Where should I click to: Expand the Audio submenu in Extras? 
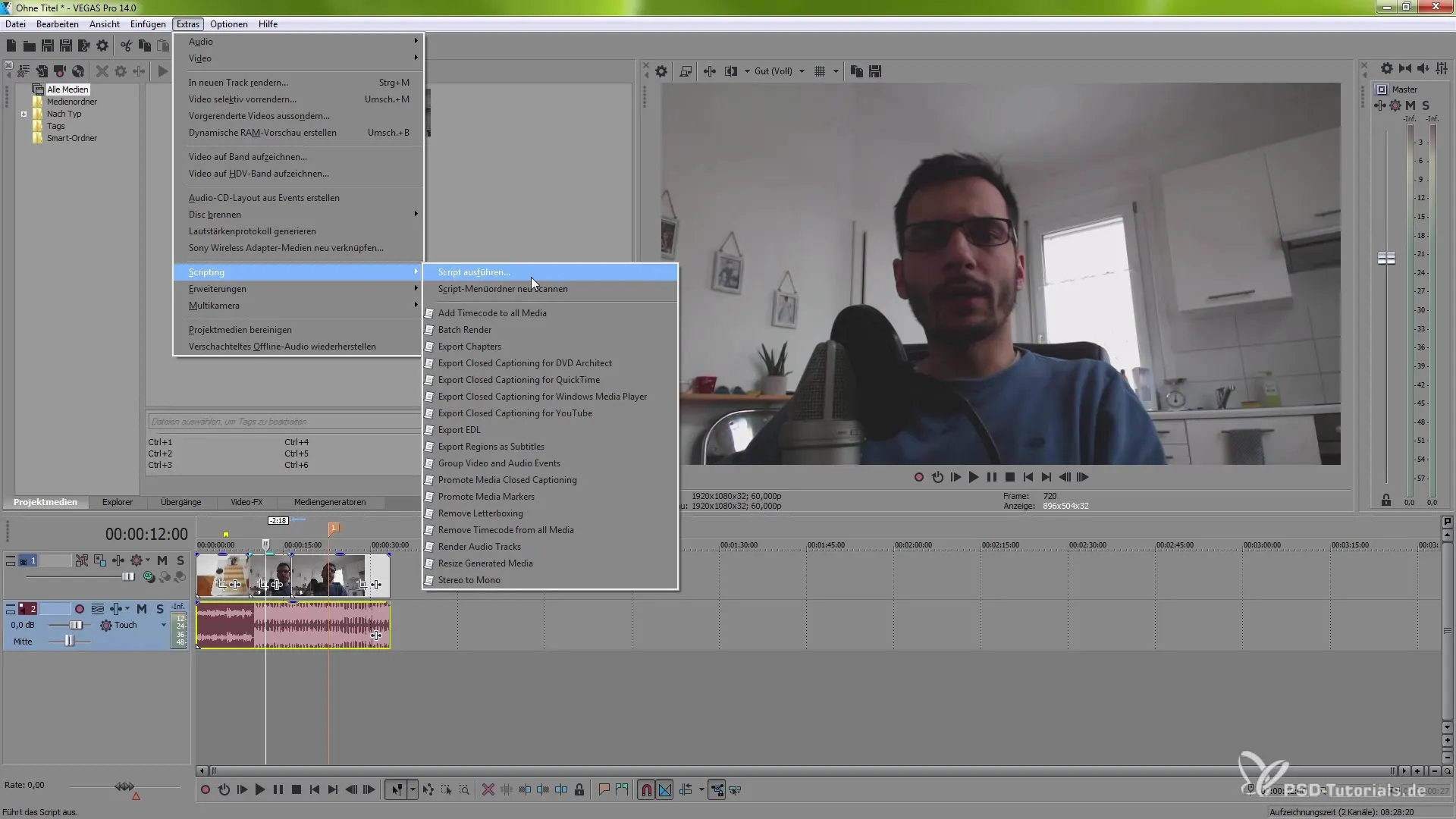coord(297,42)
